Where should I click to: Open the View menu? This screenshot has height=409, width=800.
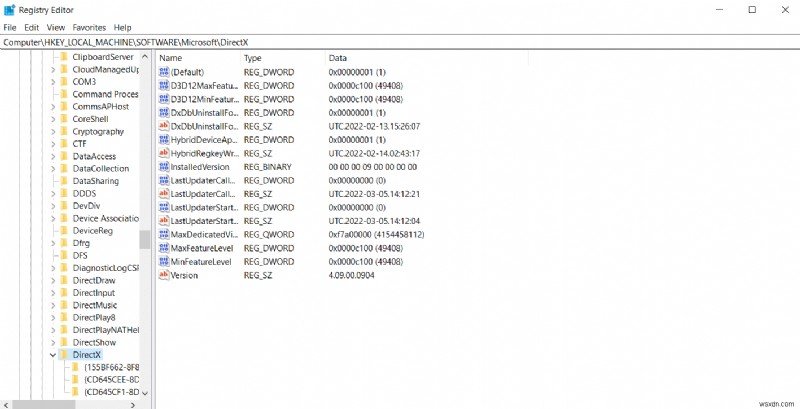pos(56,28)
